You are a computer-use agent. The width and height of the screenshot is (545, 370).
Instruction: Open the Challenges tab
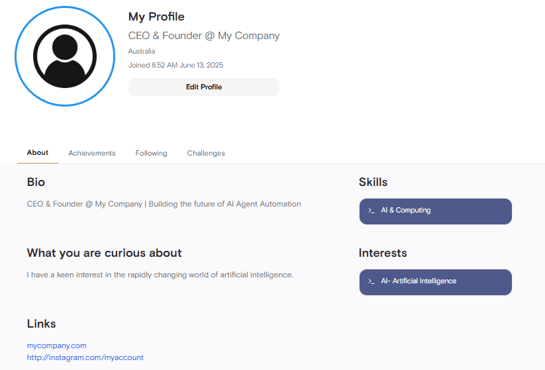(206, 153)
